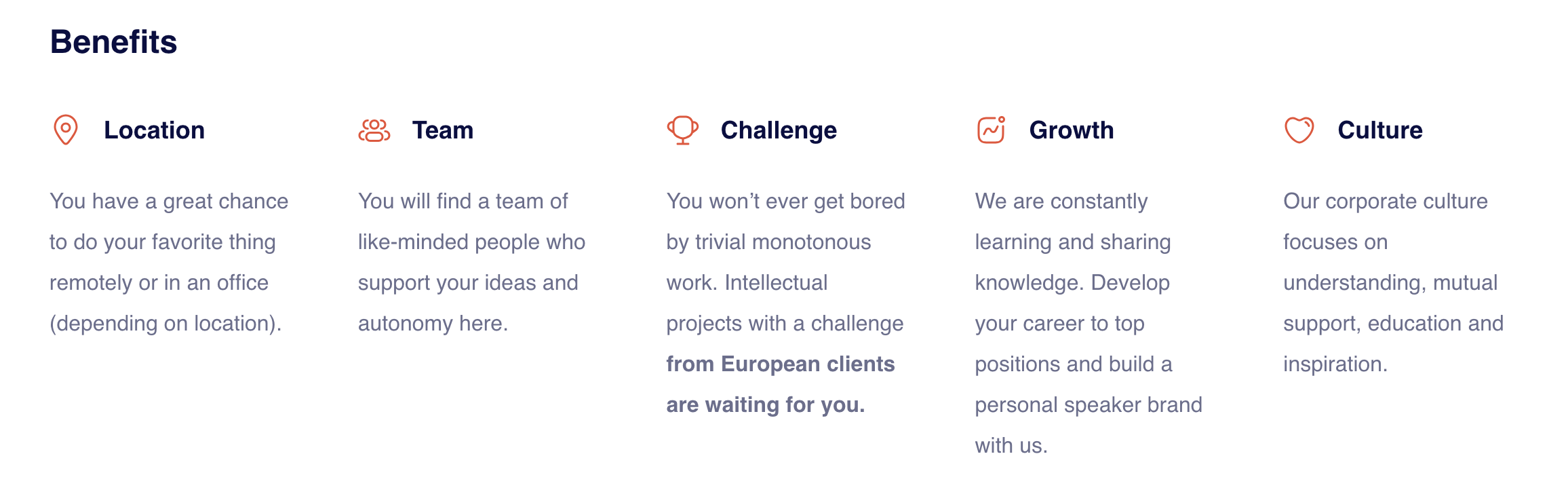The image size is (1568, 490).
Task: Click 'You won't ever get bored' line
Action: pos(786,202)
